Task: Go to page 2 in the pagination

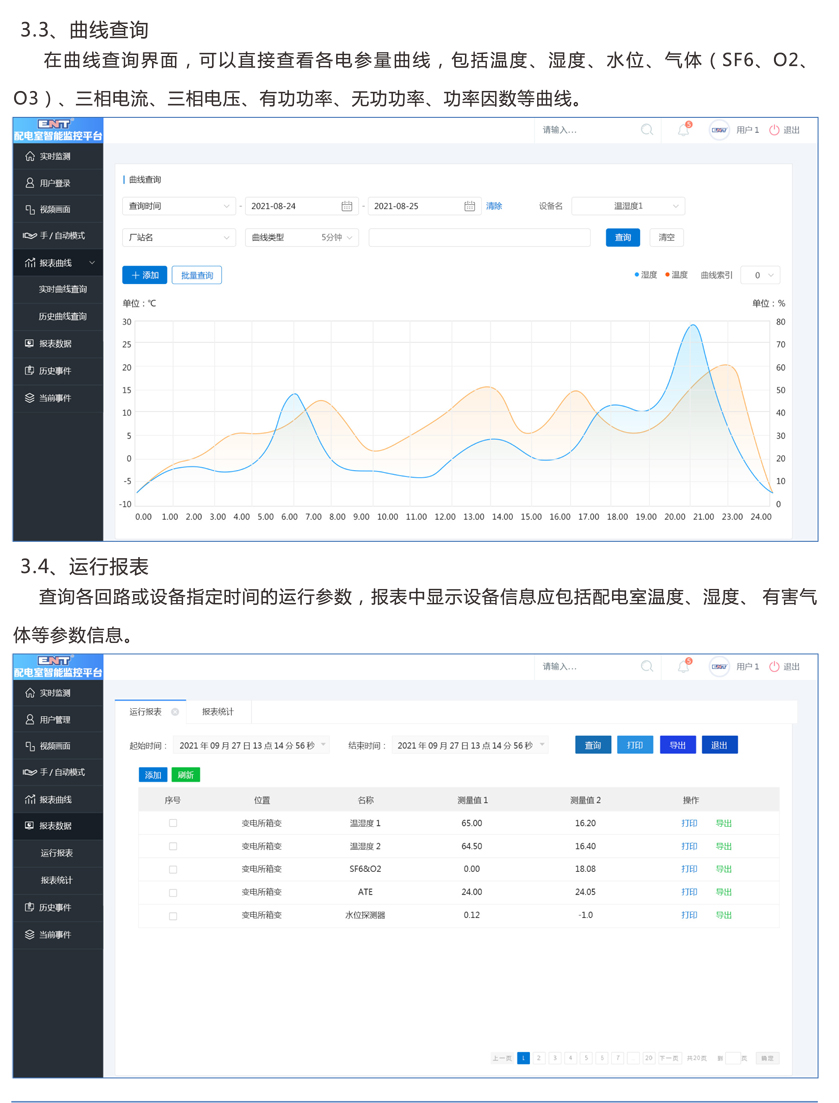Action: (x=539, y=1058)
